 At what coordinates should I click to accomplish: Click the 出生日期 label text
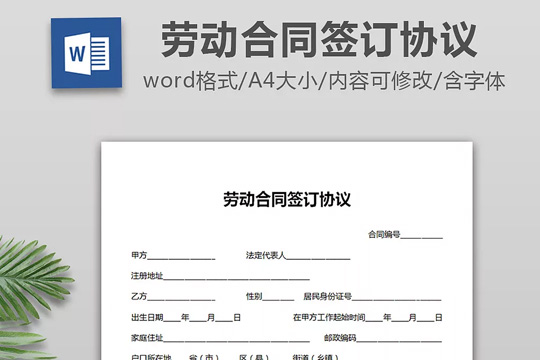147,317
